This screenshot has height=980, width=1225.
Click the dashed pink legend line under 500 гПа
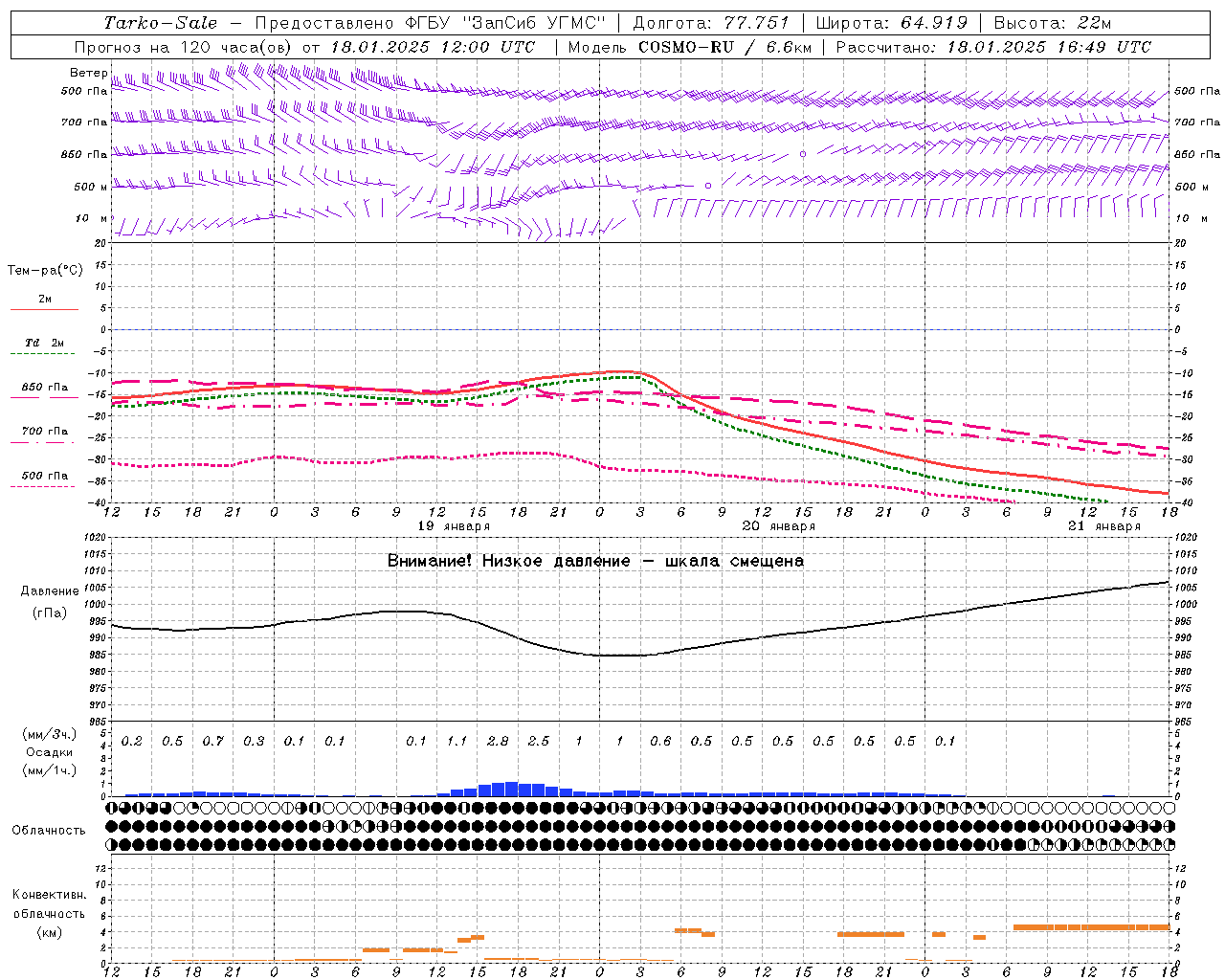coord(43,486)
